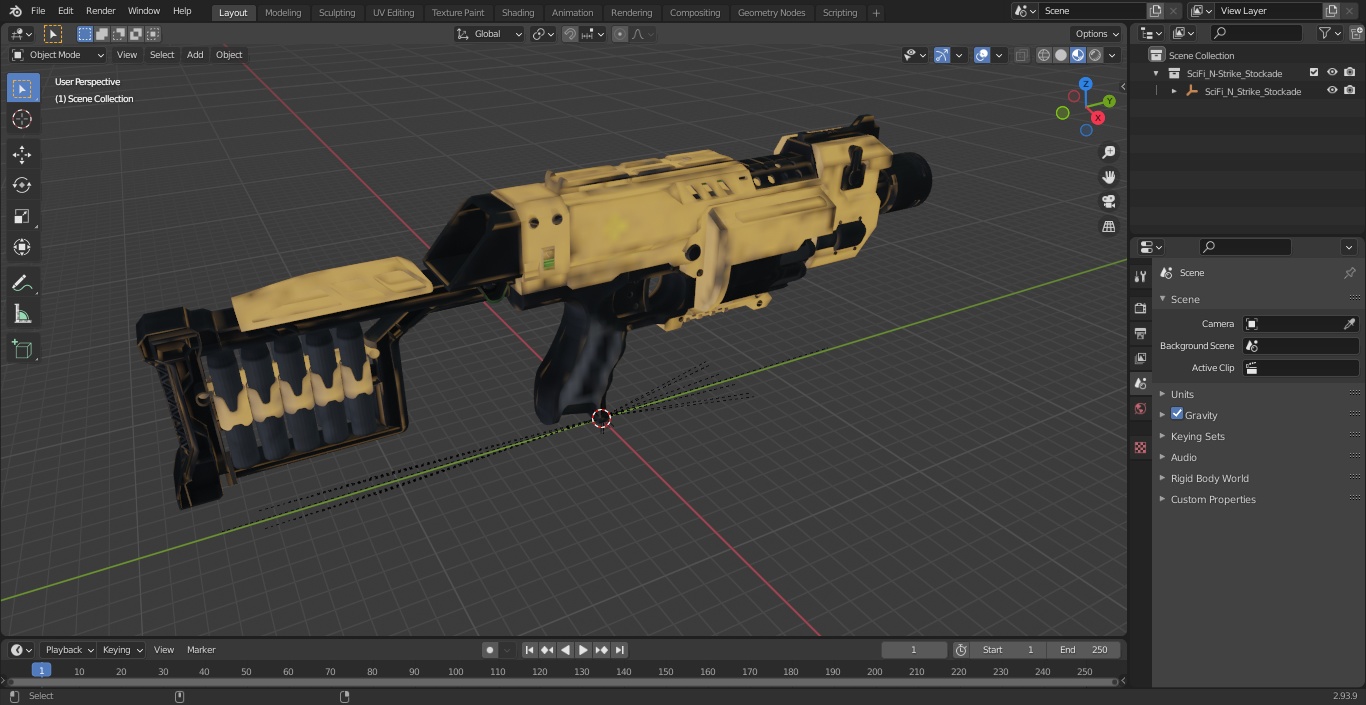This screenshot has height=705, width=1366.
Task: Activate the Cursor tool
Action: (22, 119)
